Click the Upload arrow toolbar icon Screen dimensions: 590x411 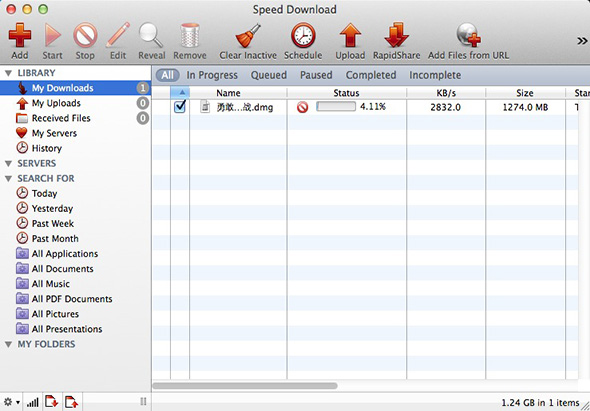click(x=350, y=35)
